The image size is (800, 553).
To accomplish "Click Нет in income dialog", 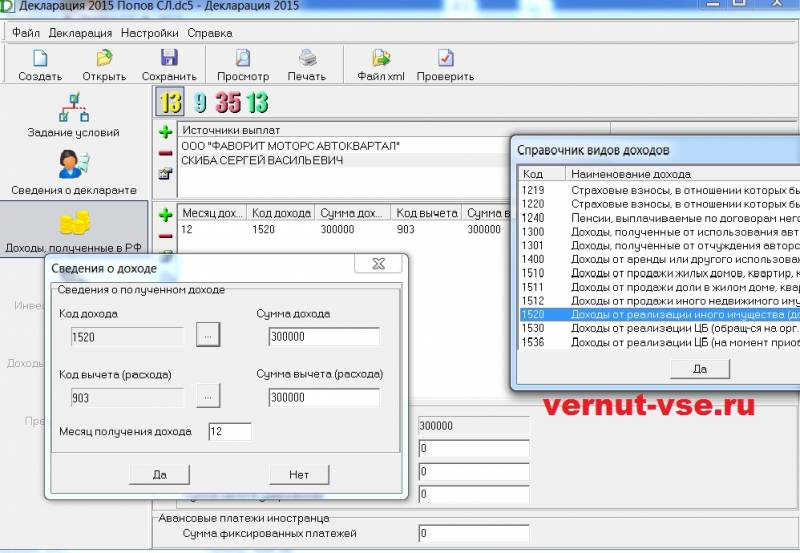I will click(299, 474).
